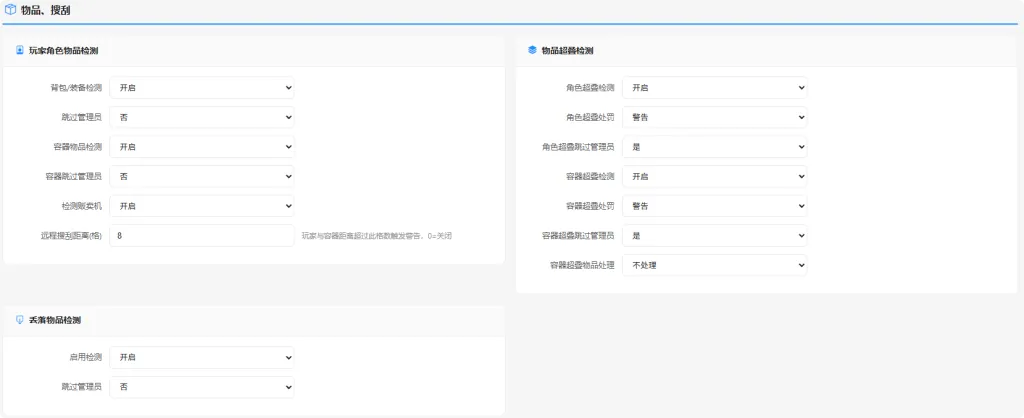Open the 背包/装备检测 dropdown

click(x=202, y=88)
